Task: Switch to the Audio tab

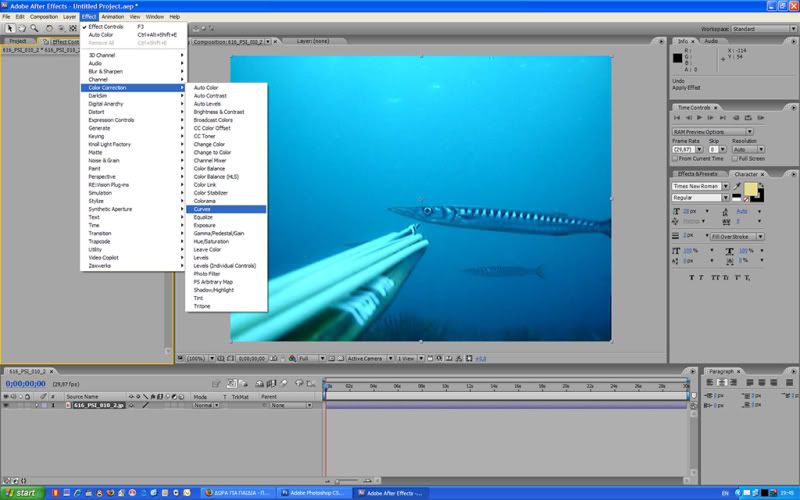Action: (711, 41)
